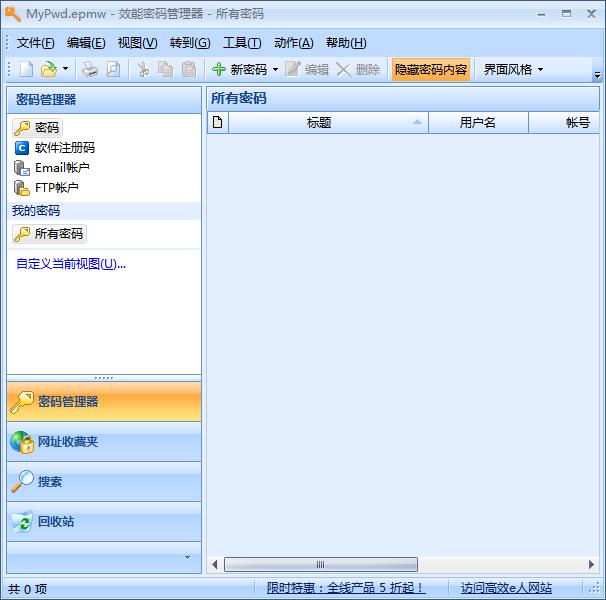Click the 删除 toolbar button
The width and height of the screenshot is (606, 600).
(358, 70)
